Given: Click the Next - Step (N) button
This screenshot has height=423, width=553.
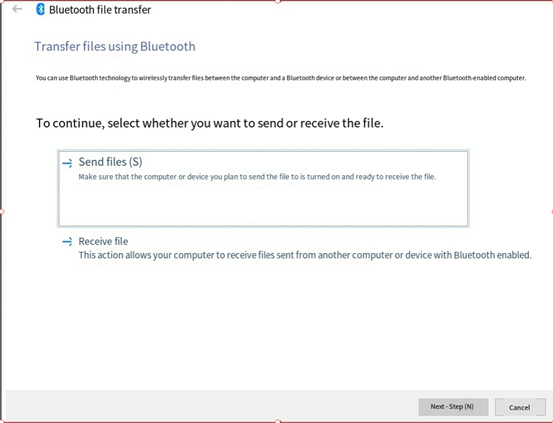Looking at the screenshot, I should tap(453, 407).
